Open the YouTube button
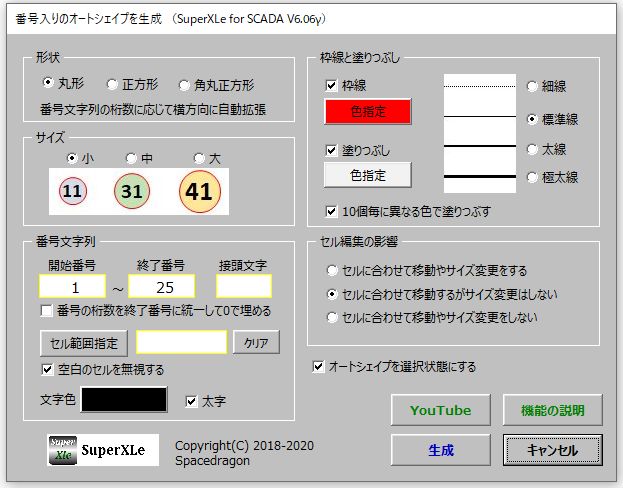623x488 pixels. tap(441, 410)
